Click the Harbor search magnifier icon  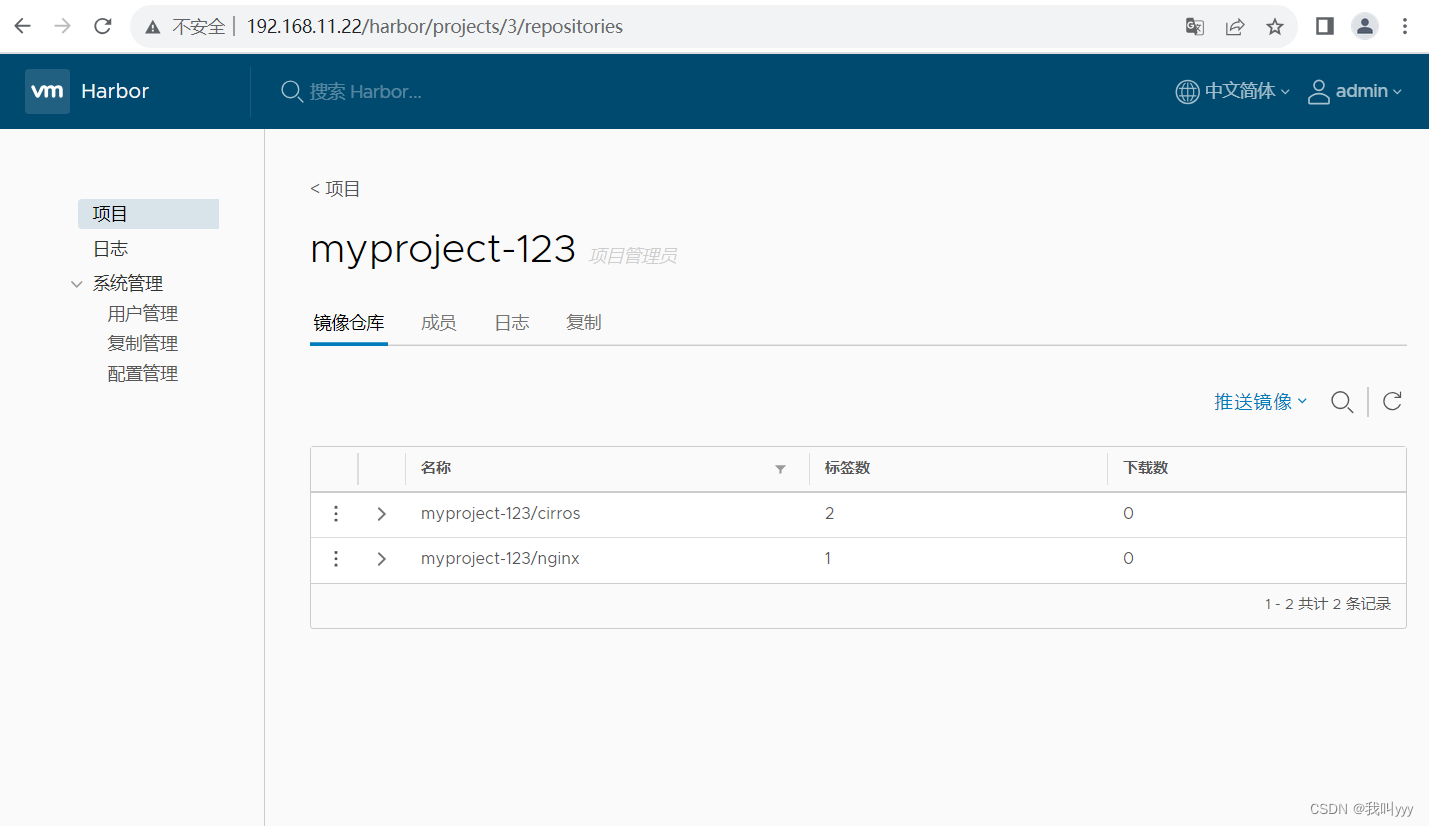tap(291, 92)
